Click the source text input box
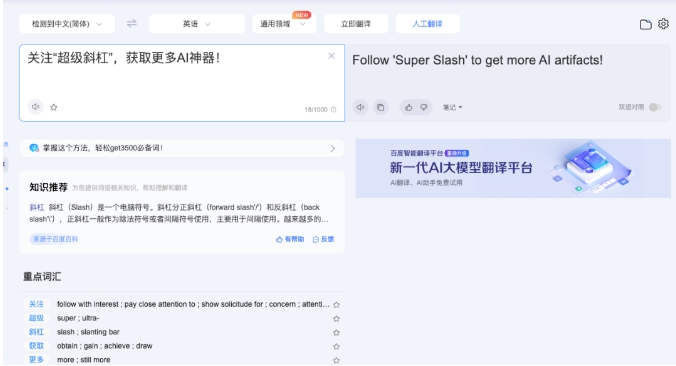This screenshot has width=676, height=366. pyautogui.click(x=182, y=83)
